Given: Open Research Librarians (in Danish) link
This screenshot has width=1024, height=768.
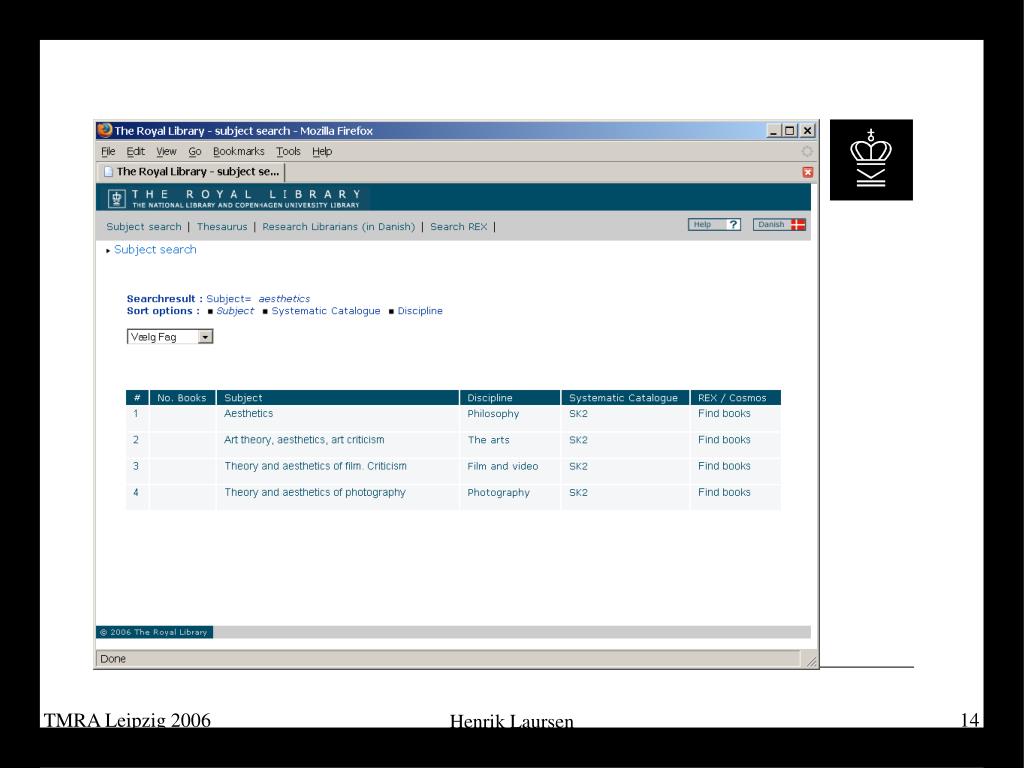Looking at the screenshot, I should coord(338,227).
